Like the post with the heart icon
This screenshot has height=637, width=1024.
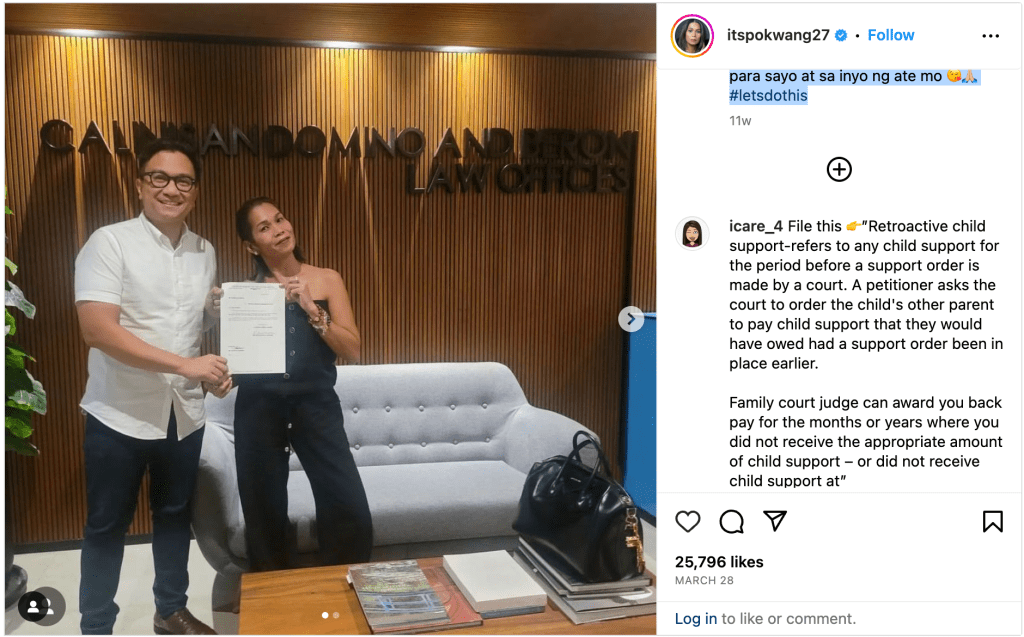click(x=688, y=521)
